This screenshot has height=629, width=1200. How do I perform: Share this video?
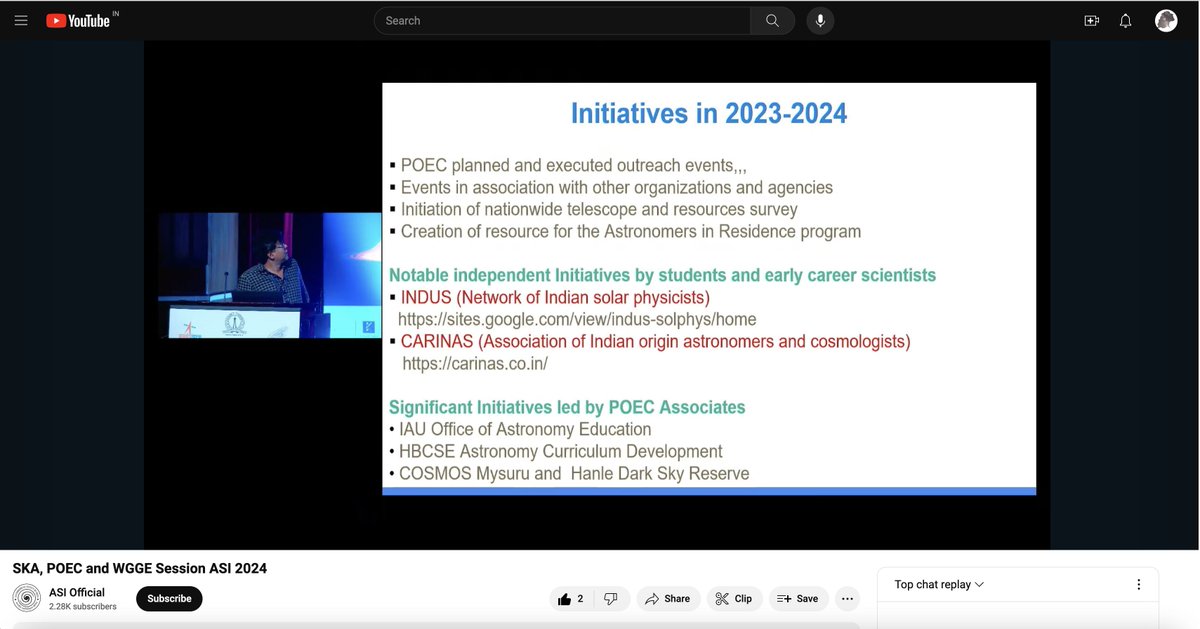click(x=668, y=599)
